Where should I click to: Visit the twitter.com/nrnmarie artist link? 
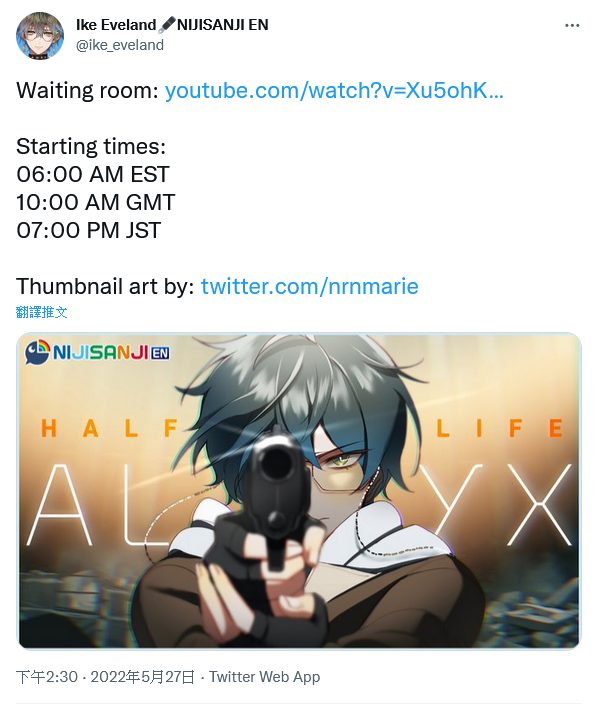pyautogui.click(x=309, y=286)
